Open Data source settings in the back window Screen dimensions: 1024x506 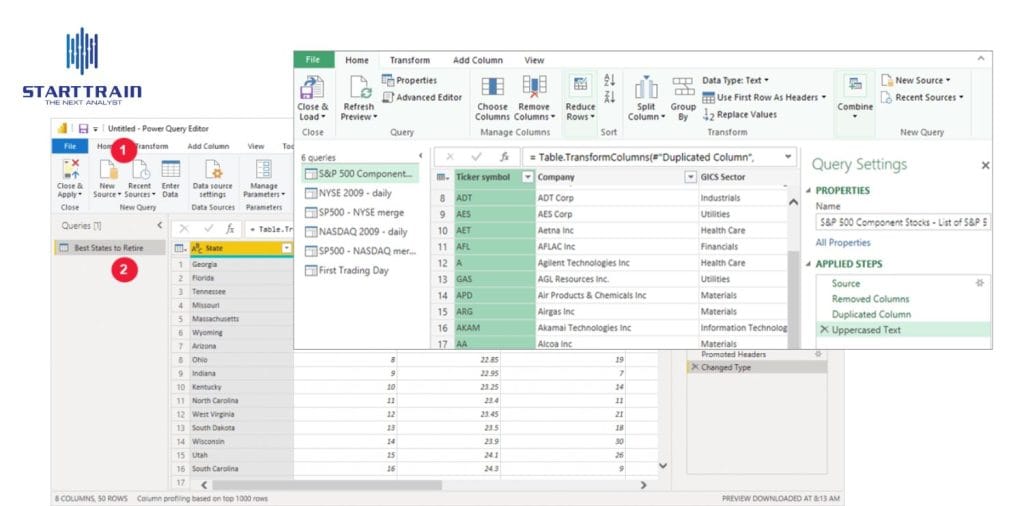[x=212, y=178]
